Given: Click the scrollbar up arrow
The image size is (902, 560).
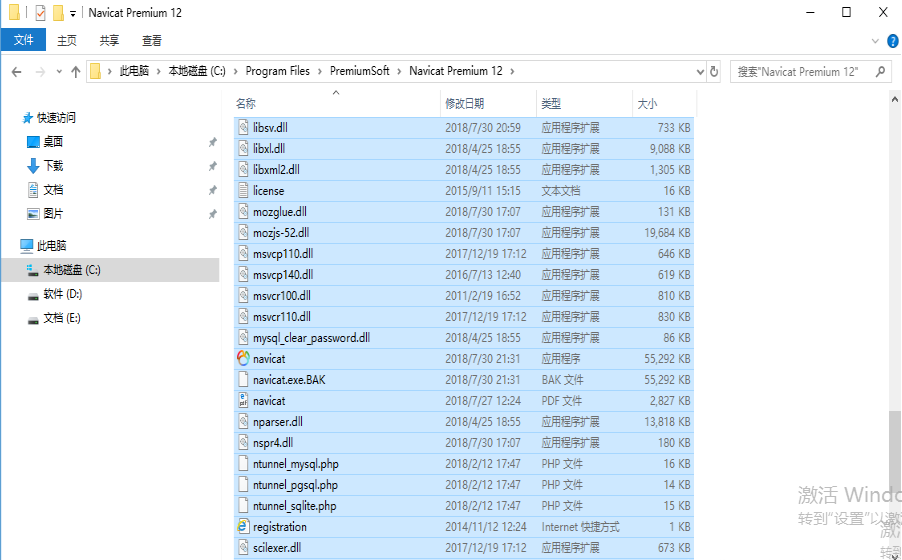Looking at the screenshot, I should [895, 100].
